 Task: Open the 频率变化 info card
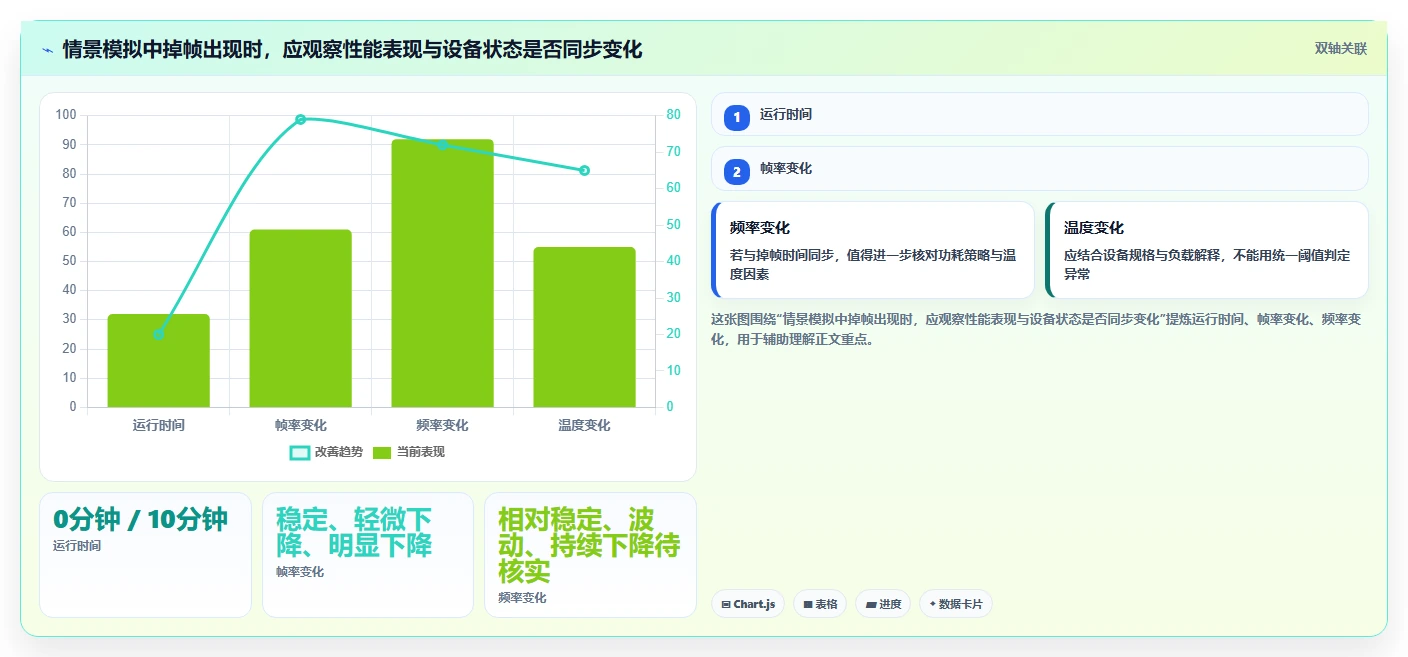872,250
